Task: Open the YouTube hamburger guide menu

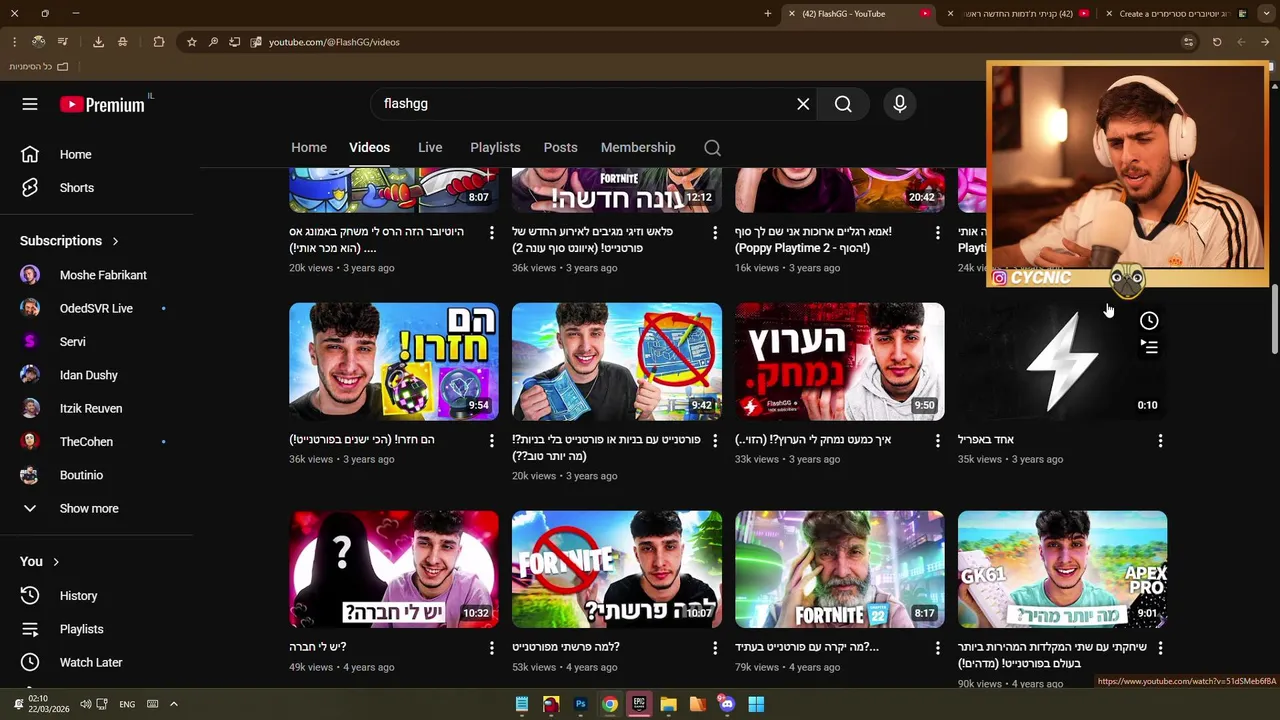Action: tap(30, 104)
